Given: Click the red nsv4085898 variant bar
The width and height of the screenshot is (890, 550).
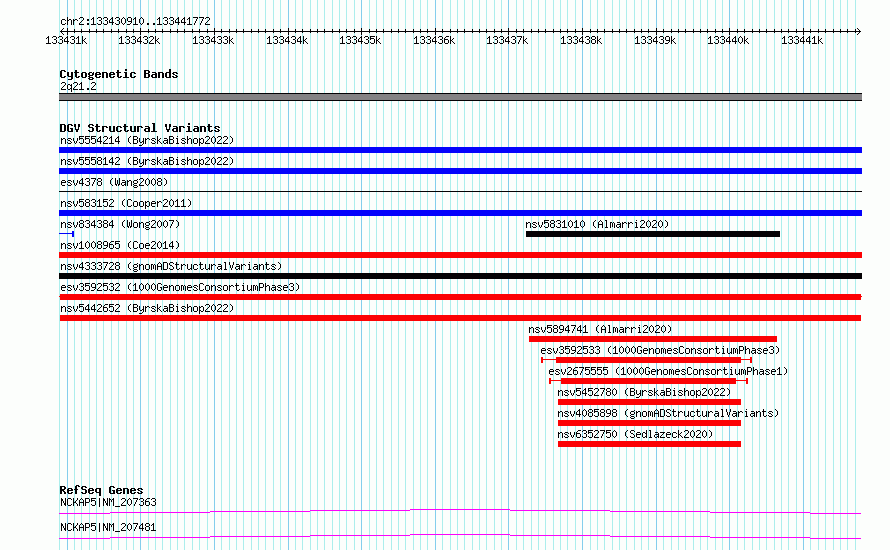Looking at the screenshot, I should point(649,423).
